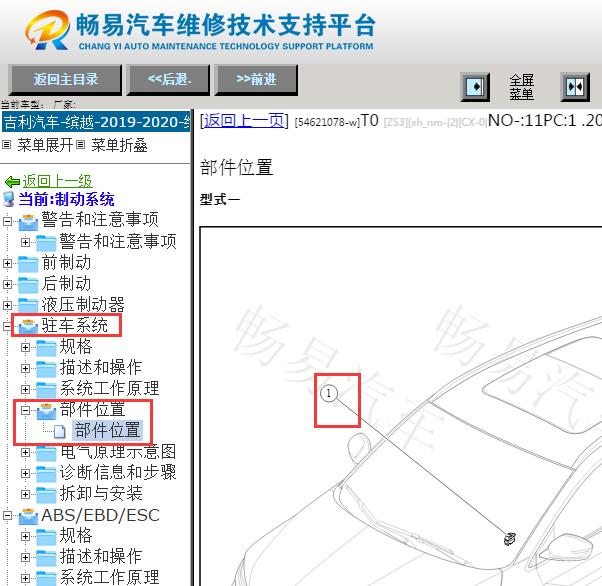Expand 规格 under ABS/EBD/ESC
602x586 pixels.
[25, 536]
